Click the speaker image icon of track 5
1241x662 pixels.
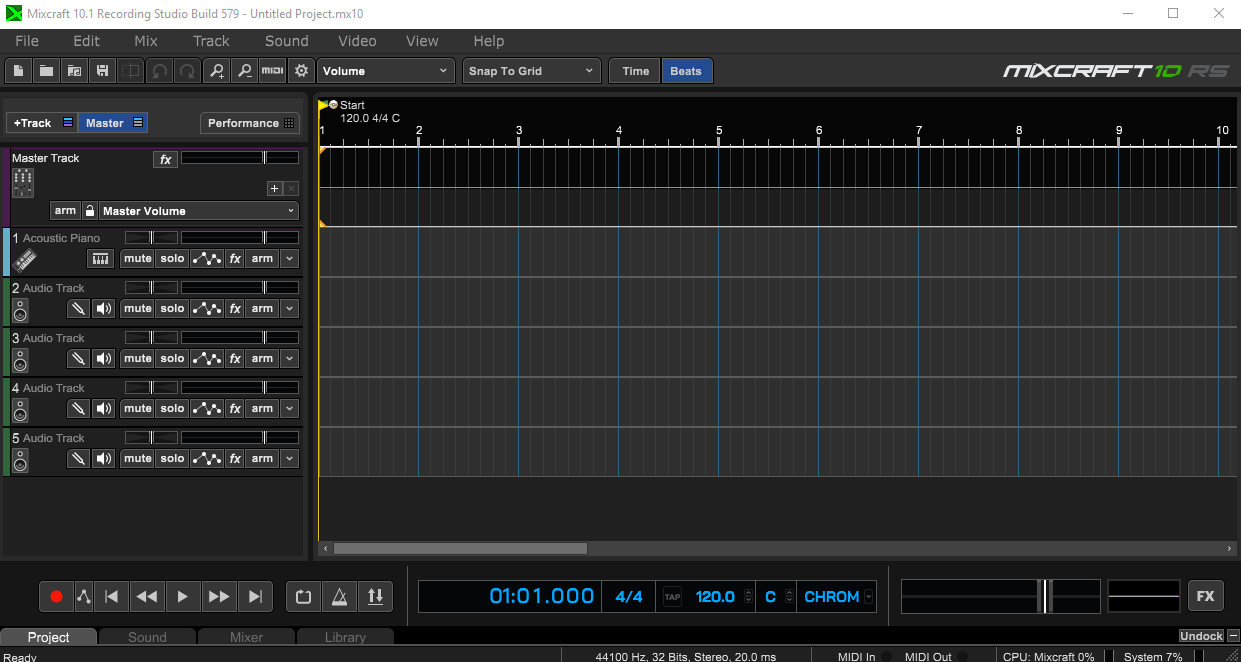coord(21,460)
